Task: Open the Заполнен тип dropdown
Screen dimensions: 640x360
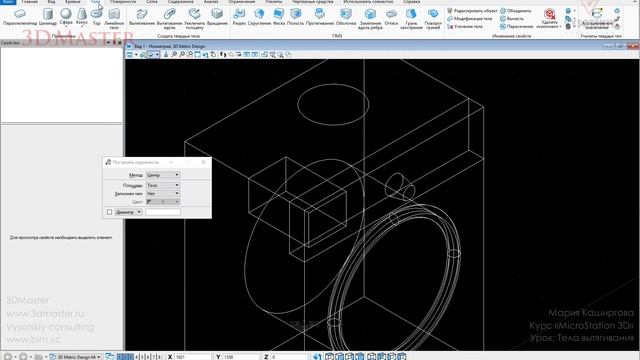Action: coord(163,193)
